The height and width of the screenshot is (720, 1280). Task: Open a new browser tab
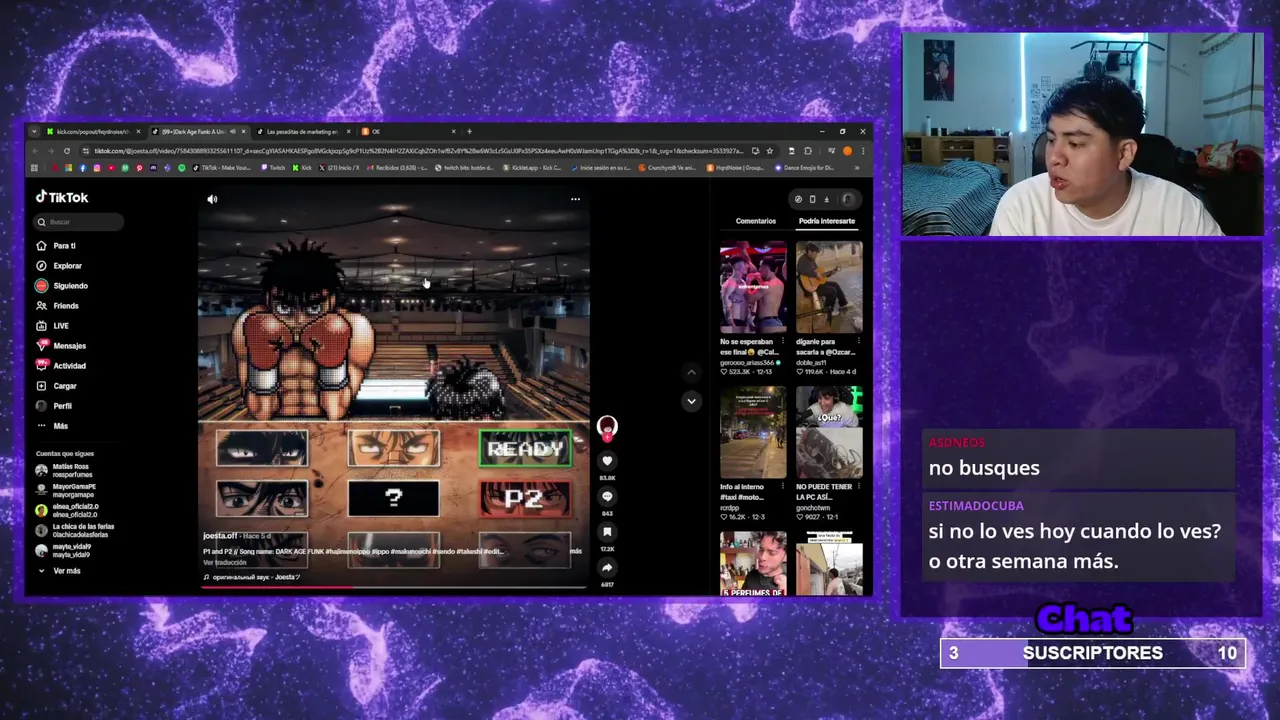[x=469, y=131]
